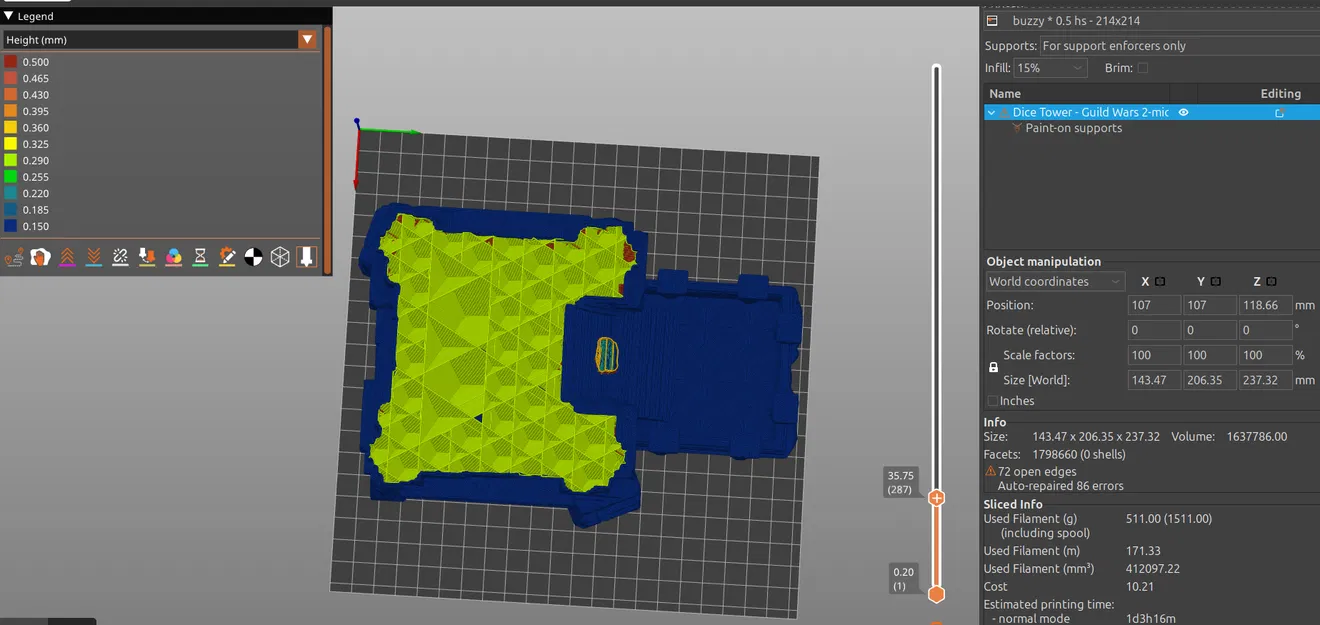Screen dimensions: 1320x625
Task: Toggle color changes CMY icon
Action: 174,257
